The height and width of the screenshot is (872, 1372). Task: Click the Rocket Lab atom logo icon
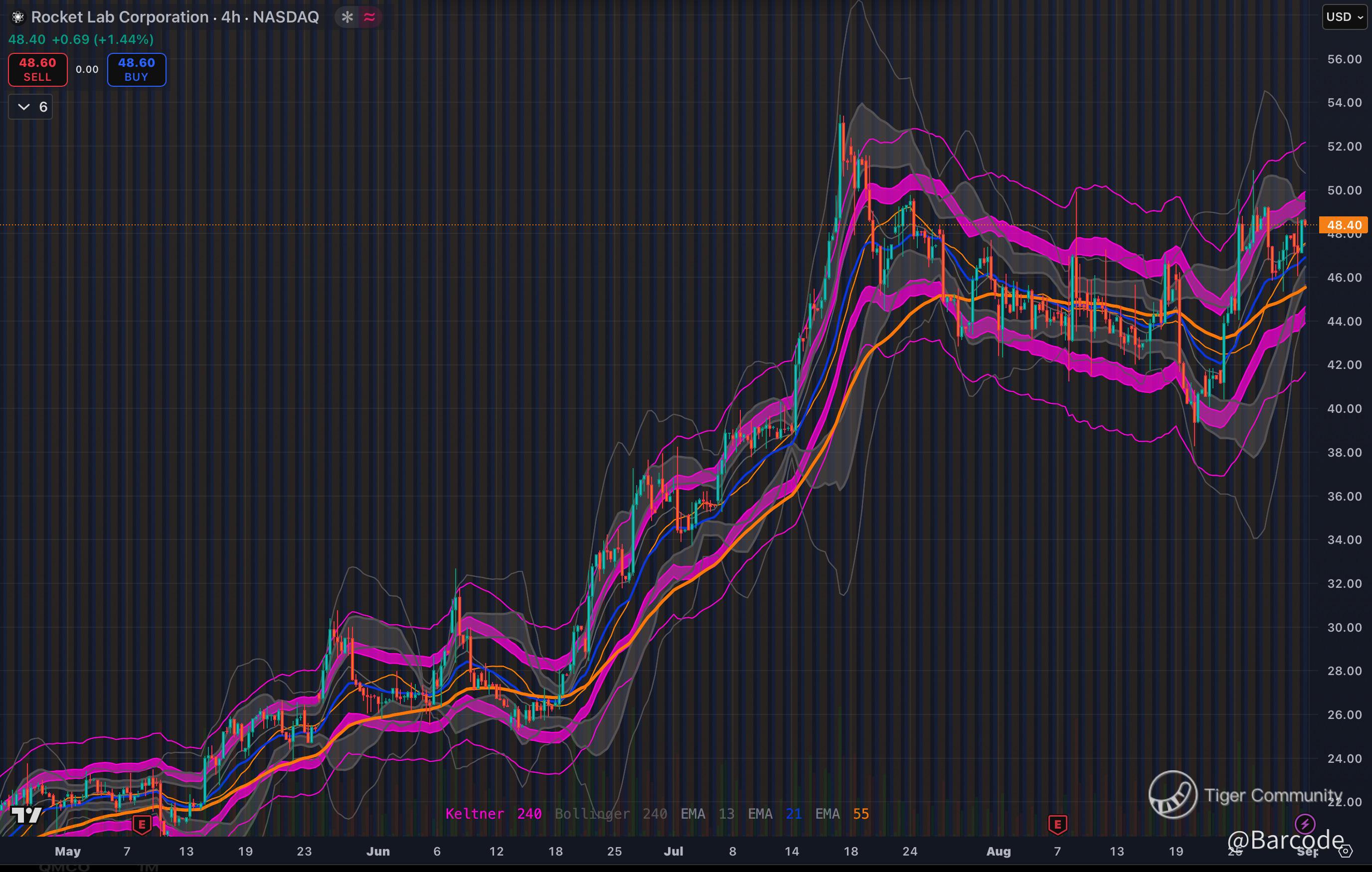point(17,17)
